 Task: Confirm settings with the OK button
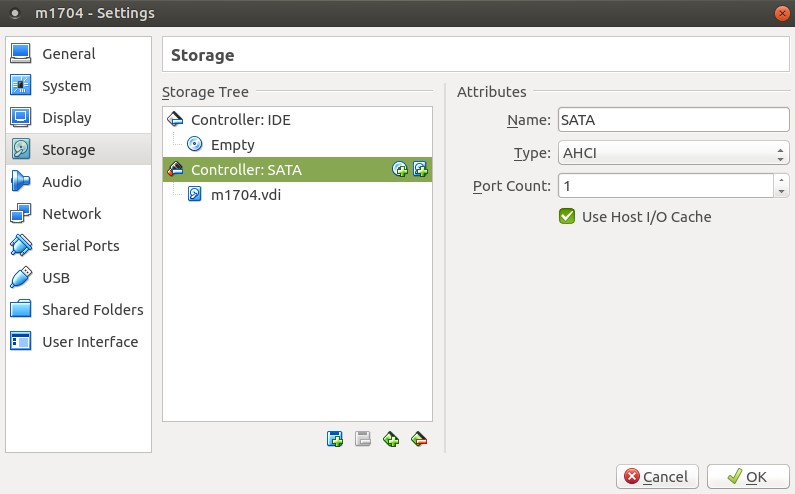point(748,477)
